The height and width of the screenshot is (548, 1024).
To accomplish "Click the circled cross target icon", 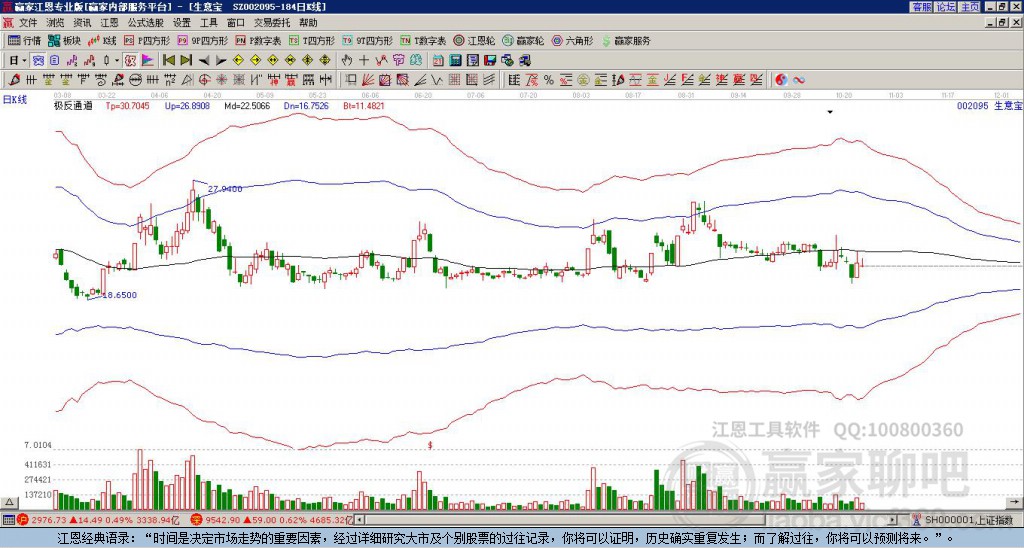I will tap(204, 80).
